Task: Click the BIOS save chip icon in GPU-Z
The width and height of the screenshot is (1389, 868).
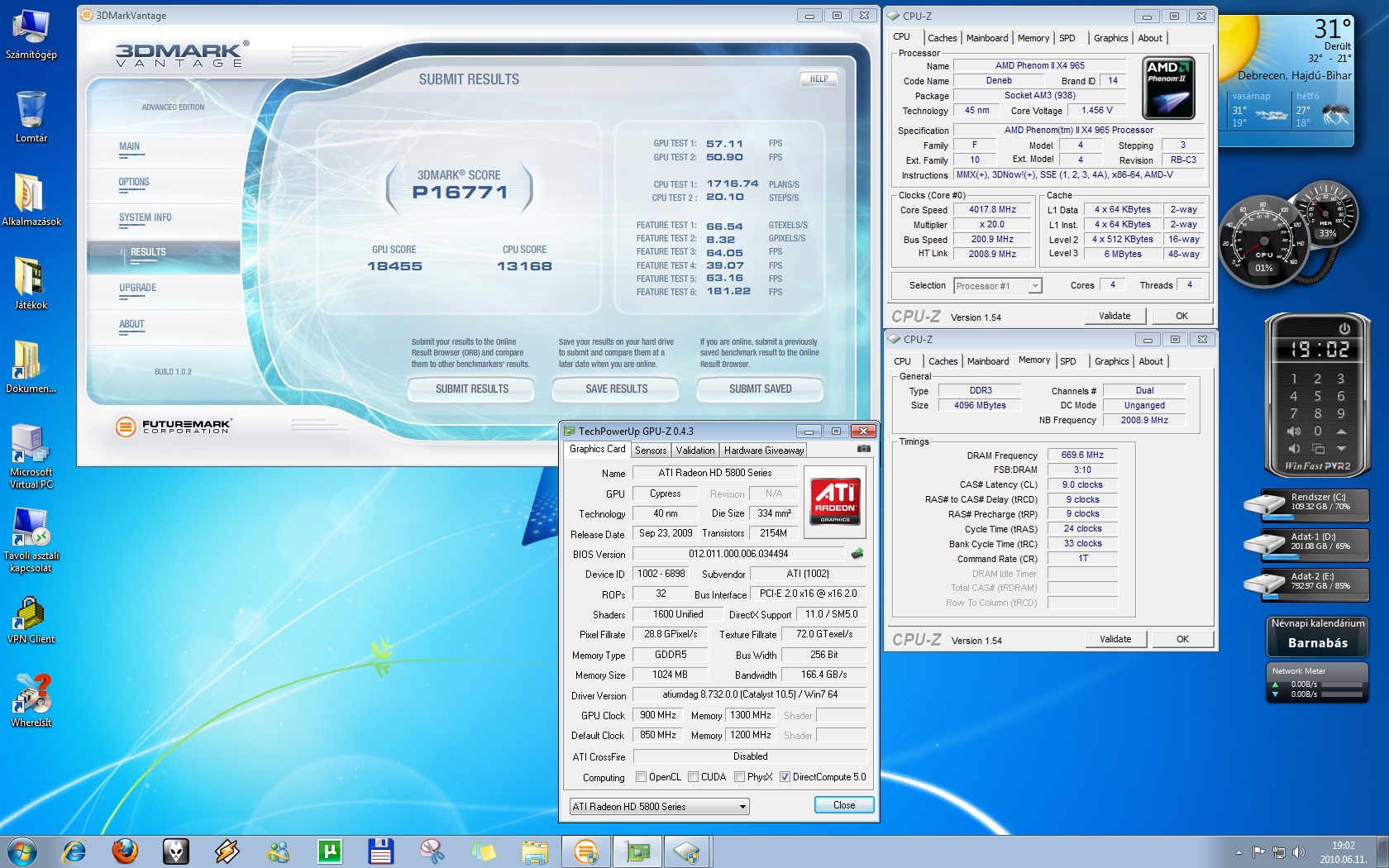Action: (857, 554)
